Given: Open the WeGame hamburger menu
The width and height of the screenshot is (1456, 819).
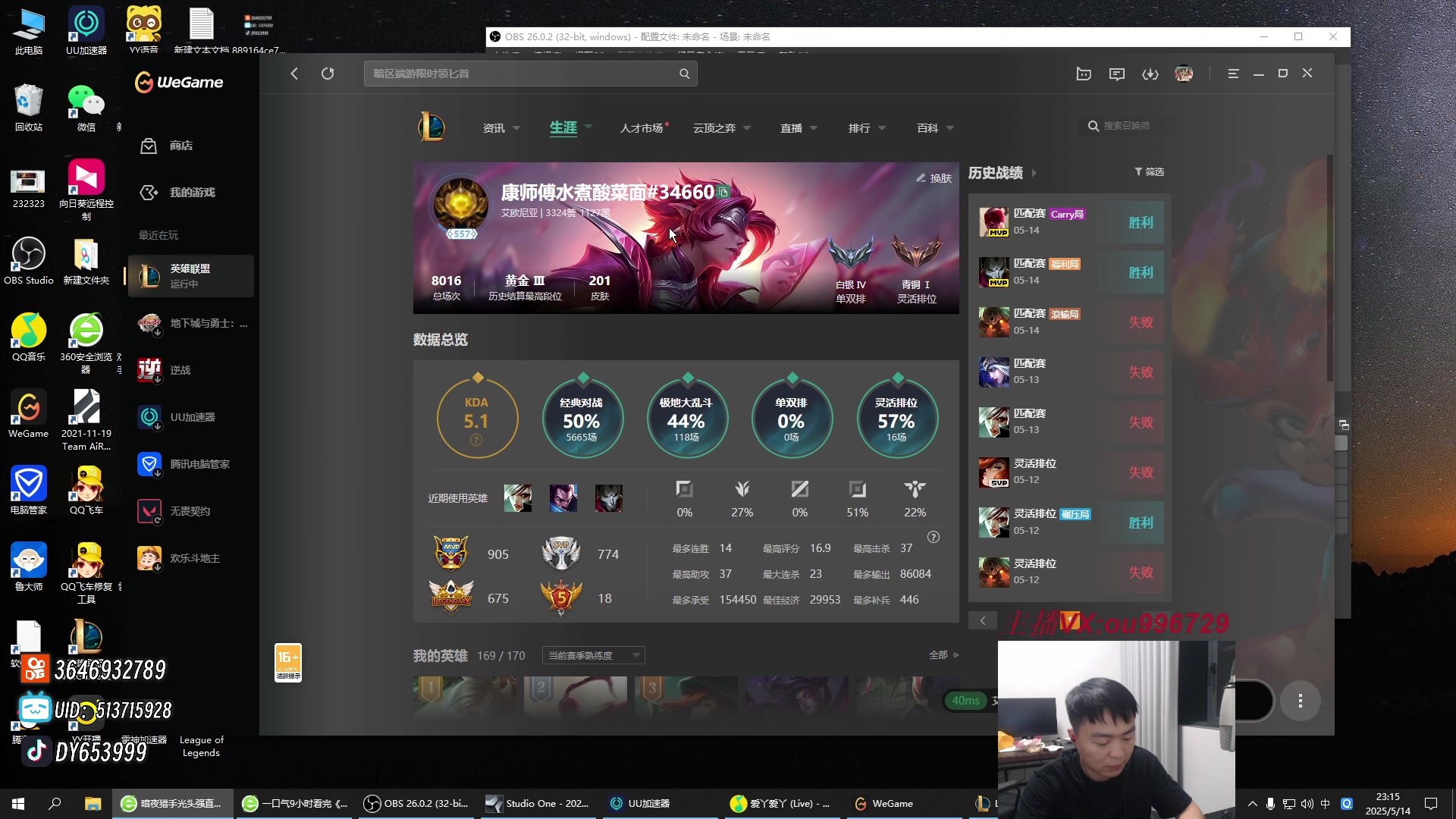Looking at the screenshot, I should (1233, 74).
